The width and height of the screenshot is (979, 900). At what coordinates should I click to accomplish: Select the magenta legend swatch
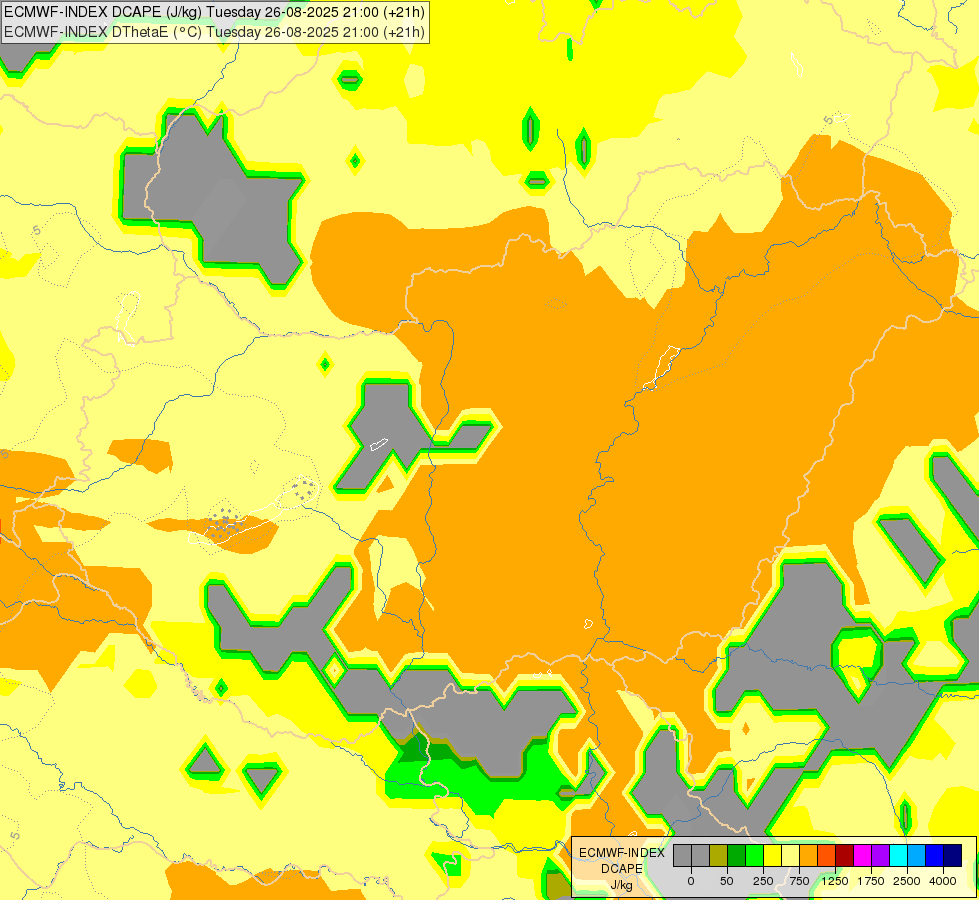(x=863, y=856)
